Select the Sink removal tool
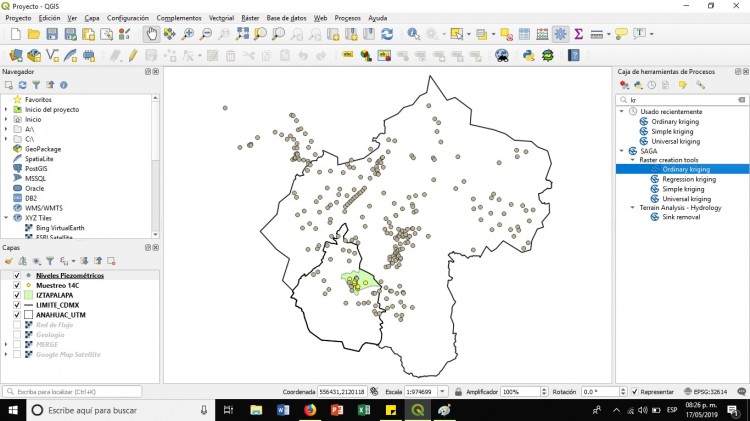 click(x=681, y=217)
